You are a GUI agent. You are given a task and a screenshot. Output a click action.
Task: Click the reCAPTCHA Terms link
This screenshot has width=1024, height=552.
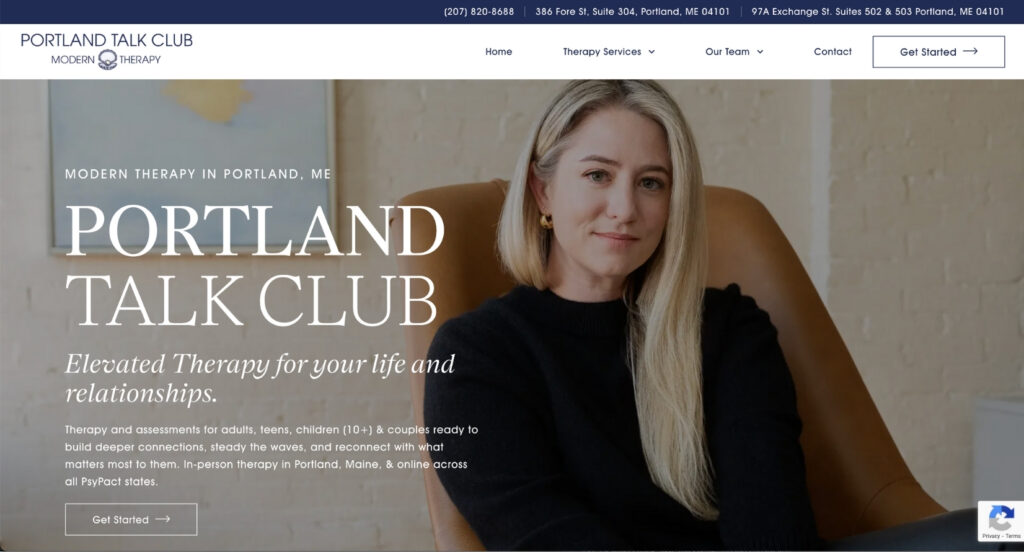click(1013, 536)
